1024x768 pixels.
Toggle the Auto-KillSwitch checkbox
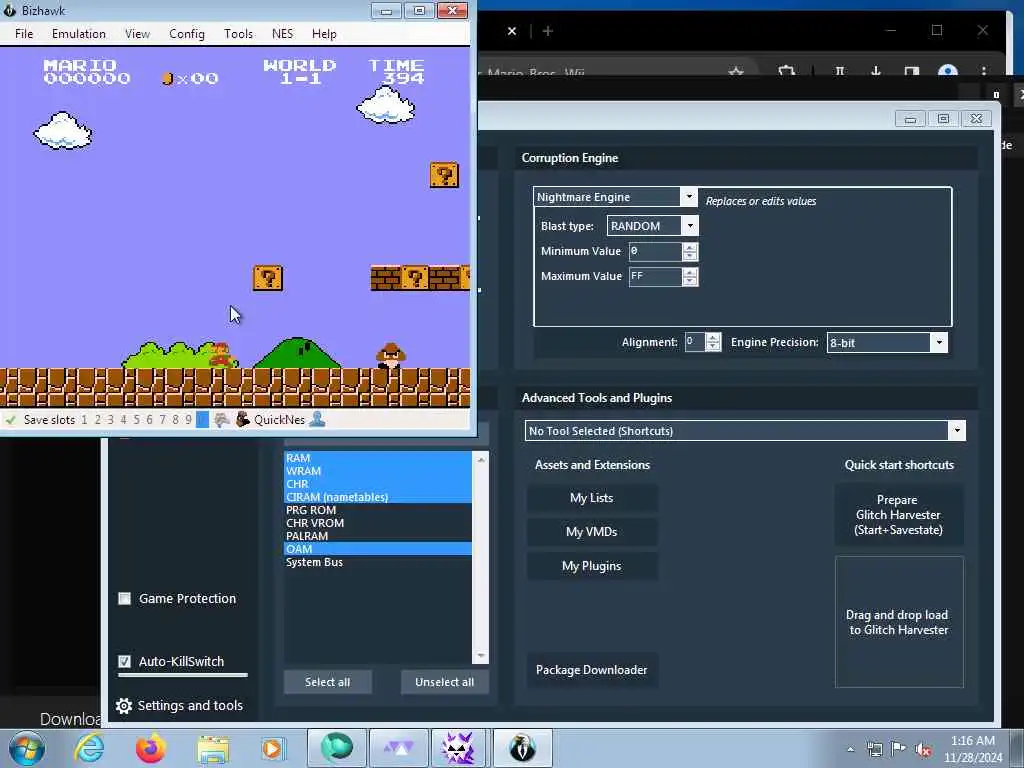(x=124, y=661)
